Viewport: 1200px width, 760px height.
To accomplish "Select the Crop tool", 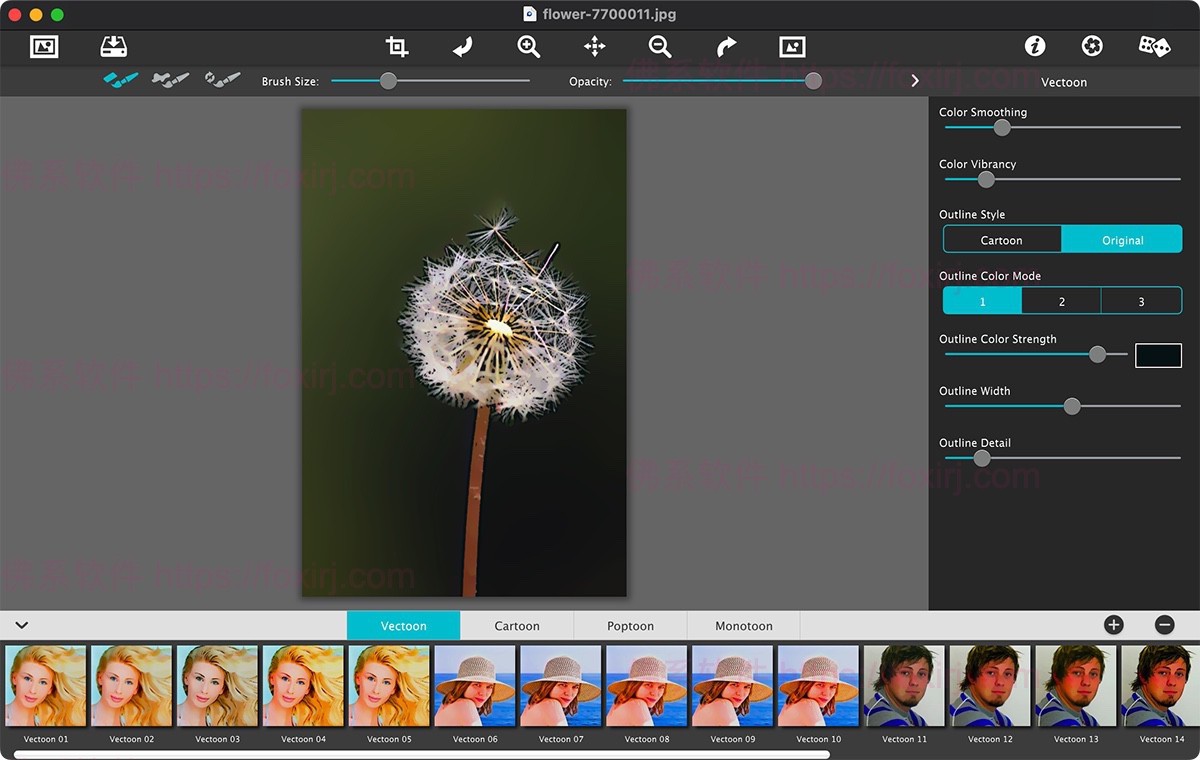I will tap(396, 46).
